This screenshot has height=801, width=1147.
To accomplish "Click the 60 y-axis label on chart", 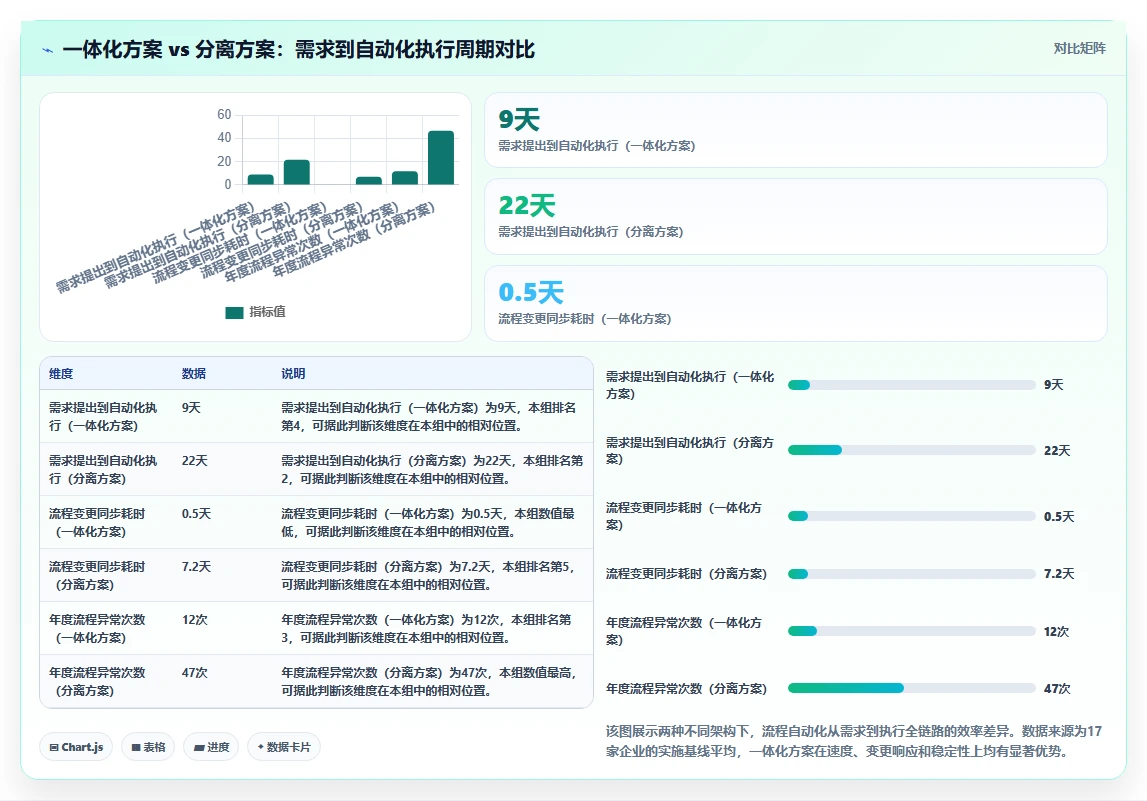I will [224, 114].
